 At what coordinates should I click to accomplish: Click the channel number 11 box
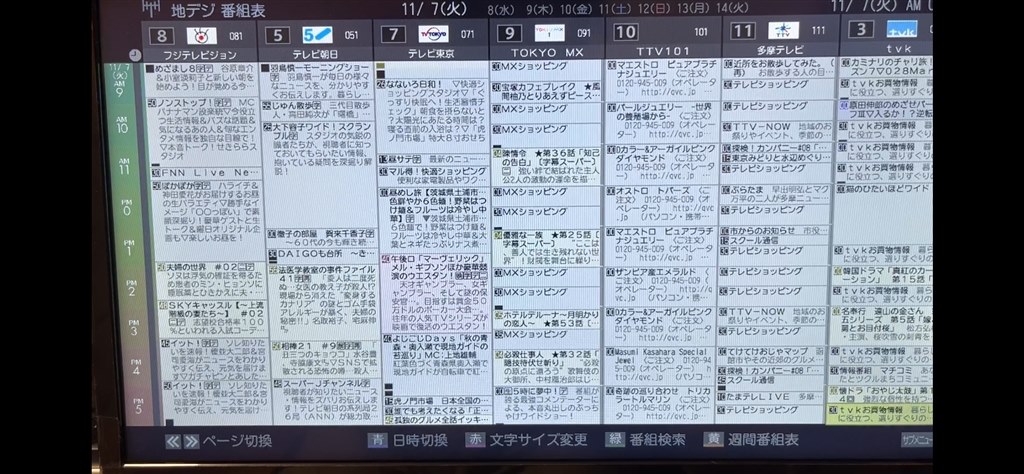point(743,31)
